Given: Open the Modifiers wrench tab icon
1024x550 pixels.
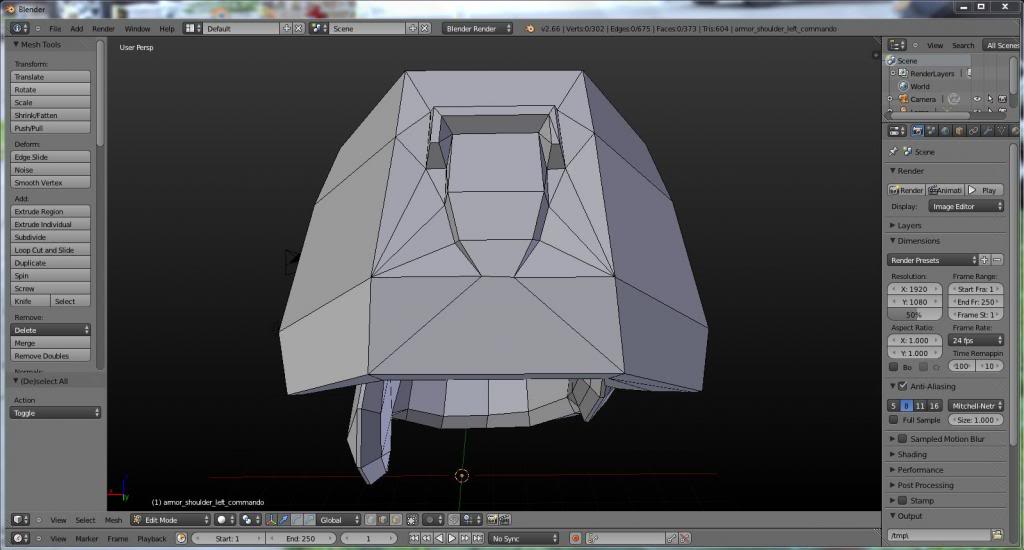Looking at the screenshot, I should [987, 130].
